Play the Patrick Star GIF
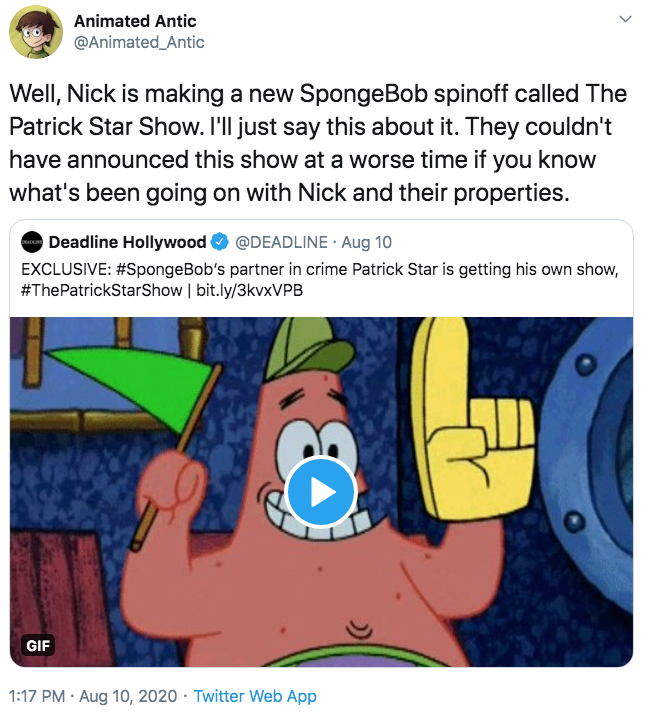 (321, 491)
